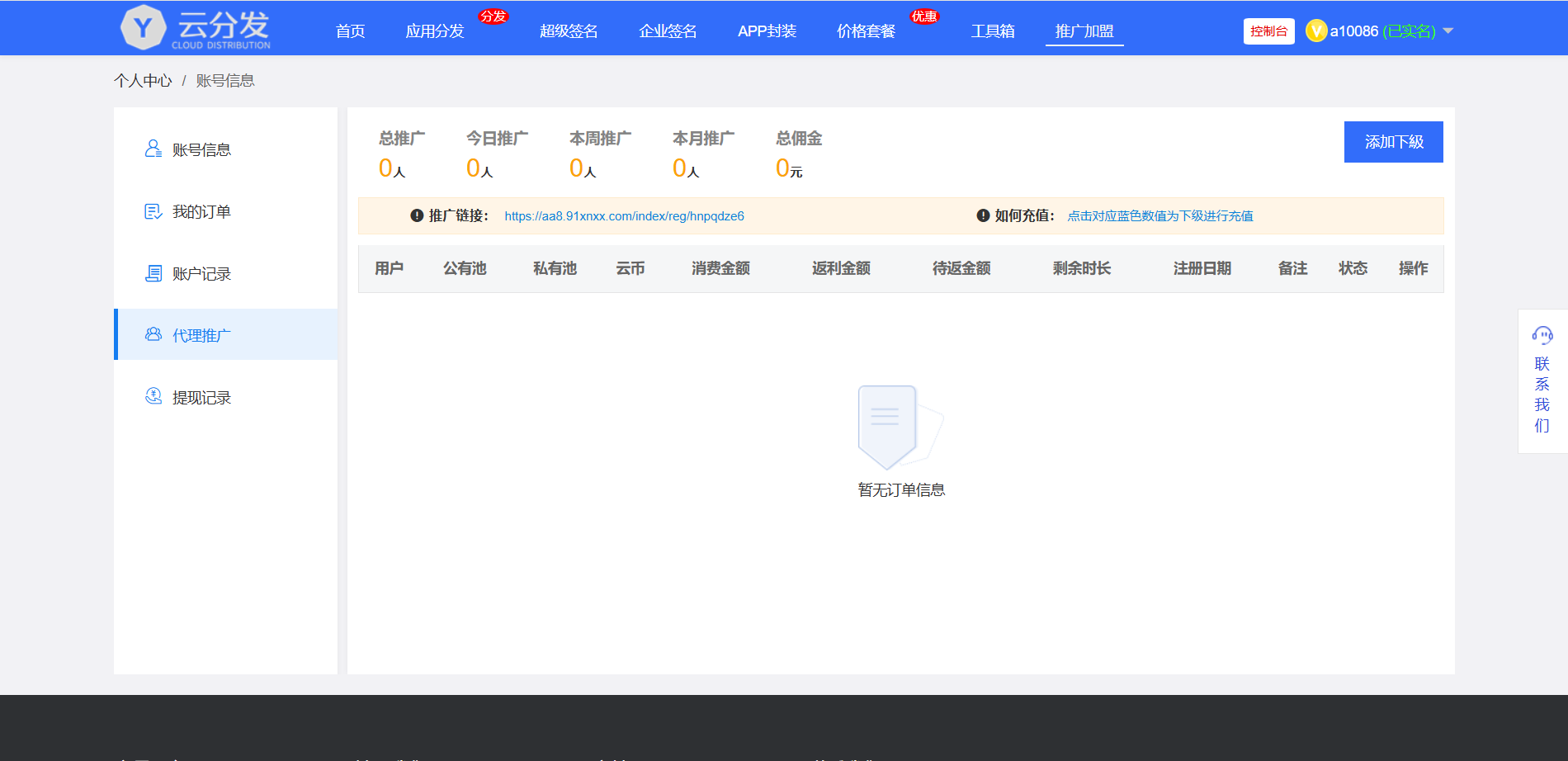Click the 控制台 button
The width and height of the screenshot is (1568, 761).
(x=1268, y=31)
